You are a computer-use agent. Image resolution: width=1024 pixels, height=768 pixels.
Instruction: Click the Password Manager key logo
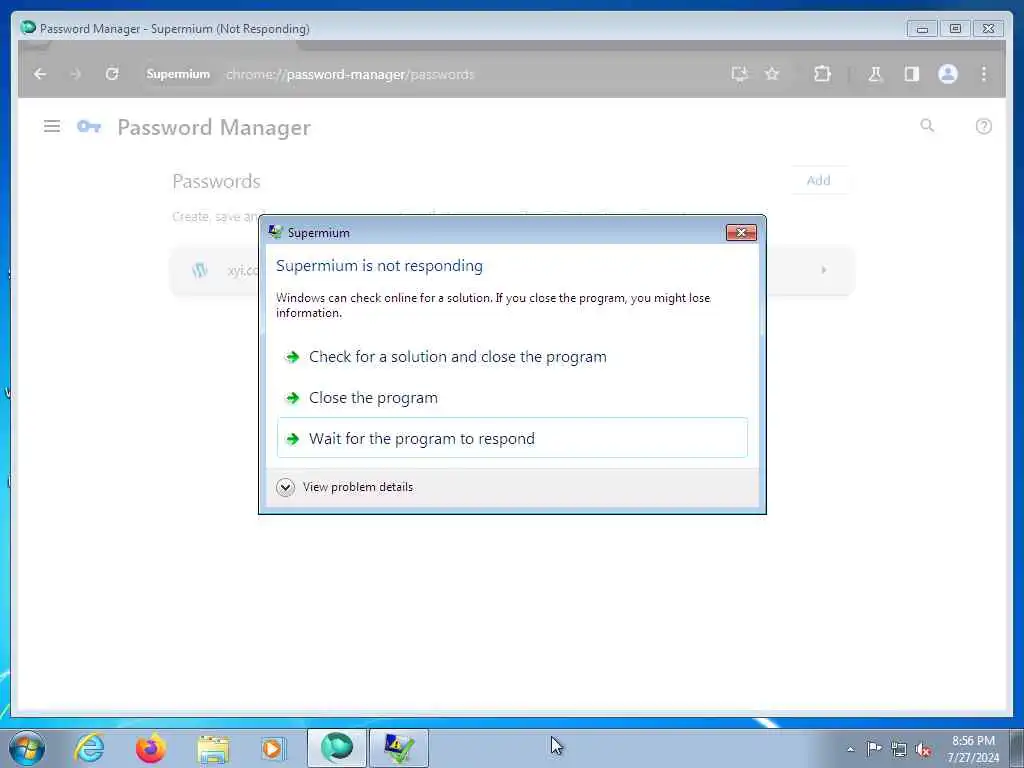[89, 126]
